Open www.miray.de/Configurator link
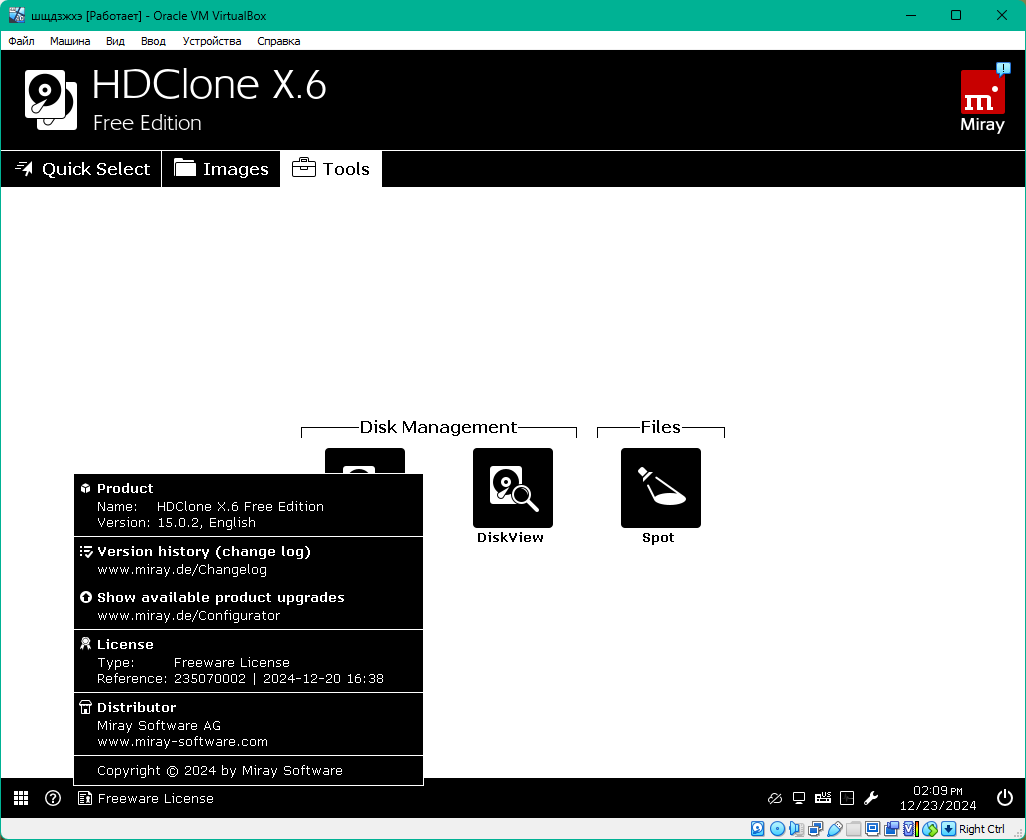The height and width of the screenshot is (840, 1026). pyautogui.click(x=188, y=616)
